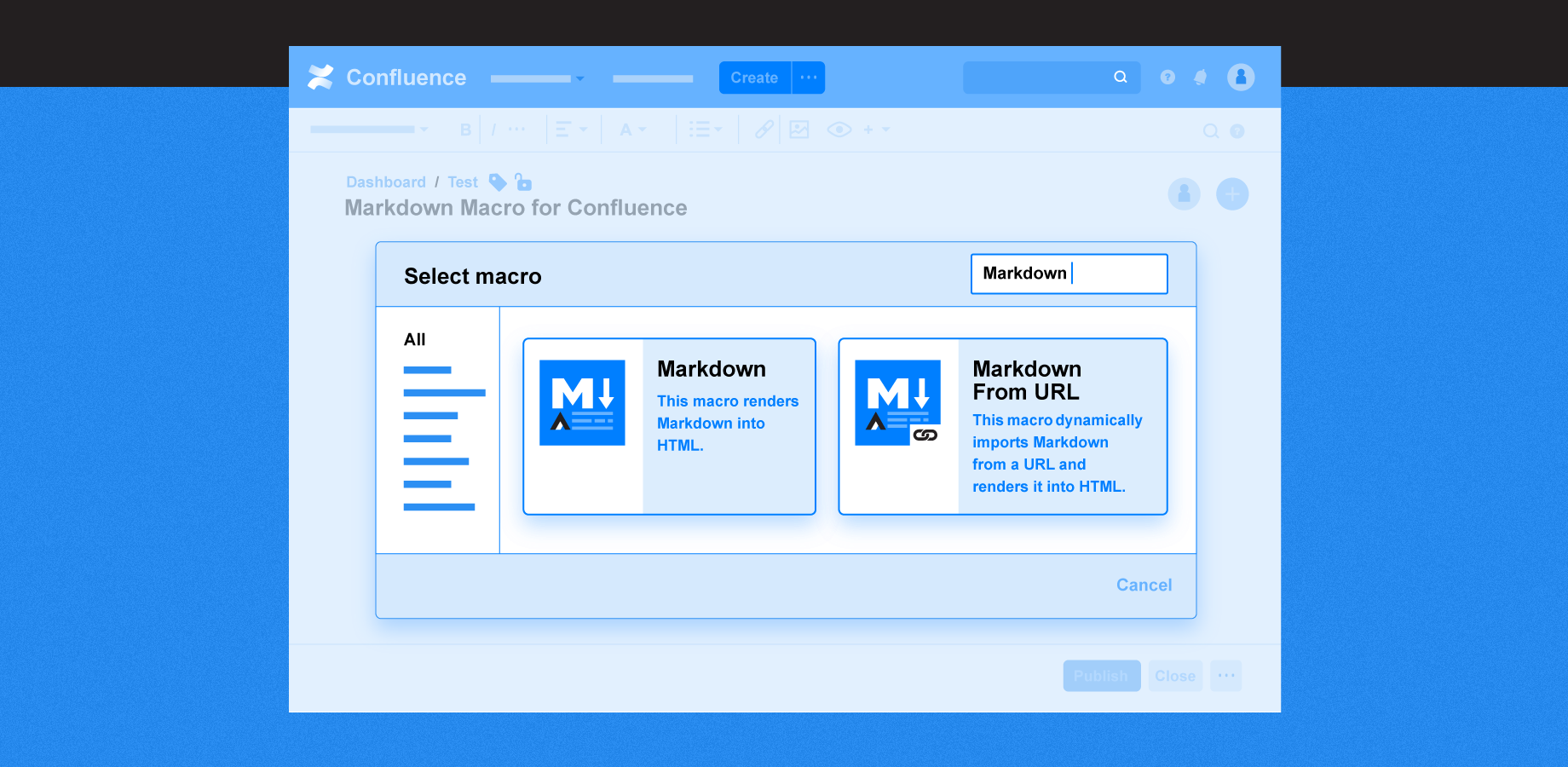1568x767 pixels.
Task: Open the more options button beside Create
Action: (809, 78)
